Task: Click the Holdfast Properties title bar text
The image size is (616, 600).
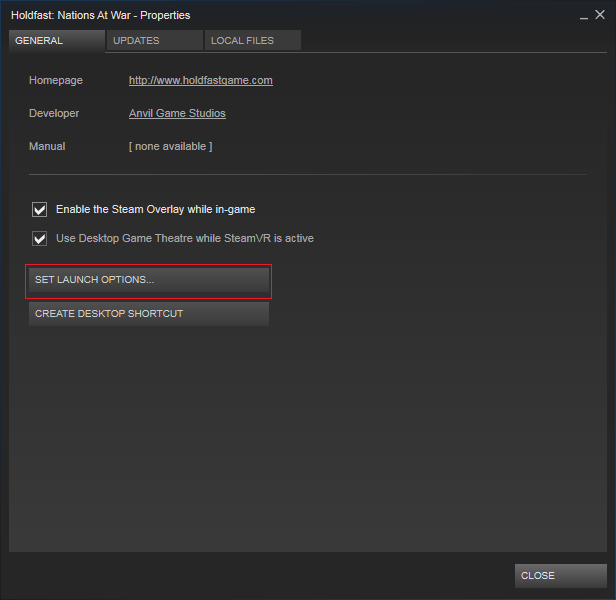Action: (100, 15)
